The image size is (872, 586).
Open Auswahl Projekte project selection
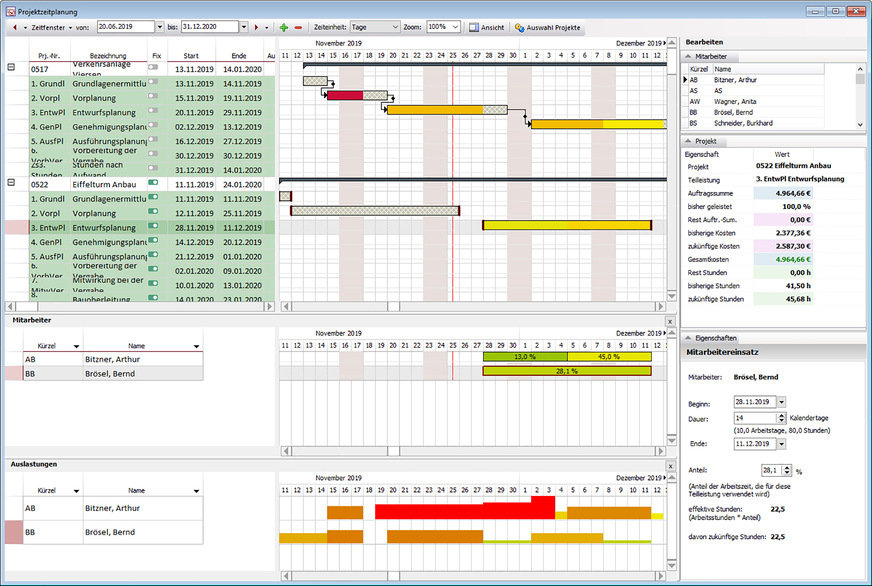tap(548, 27)
